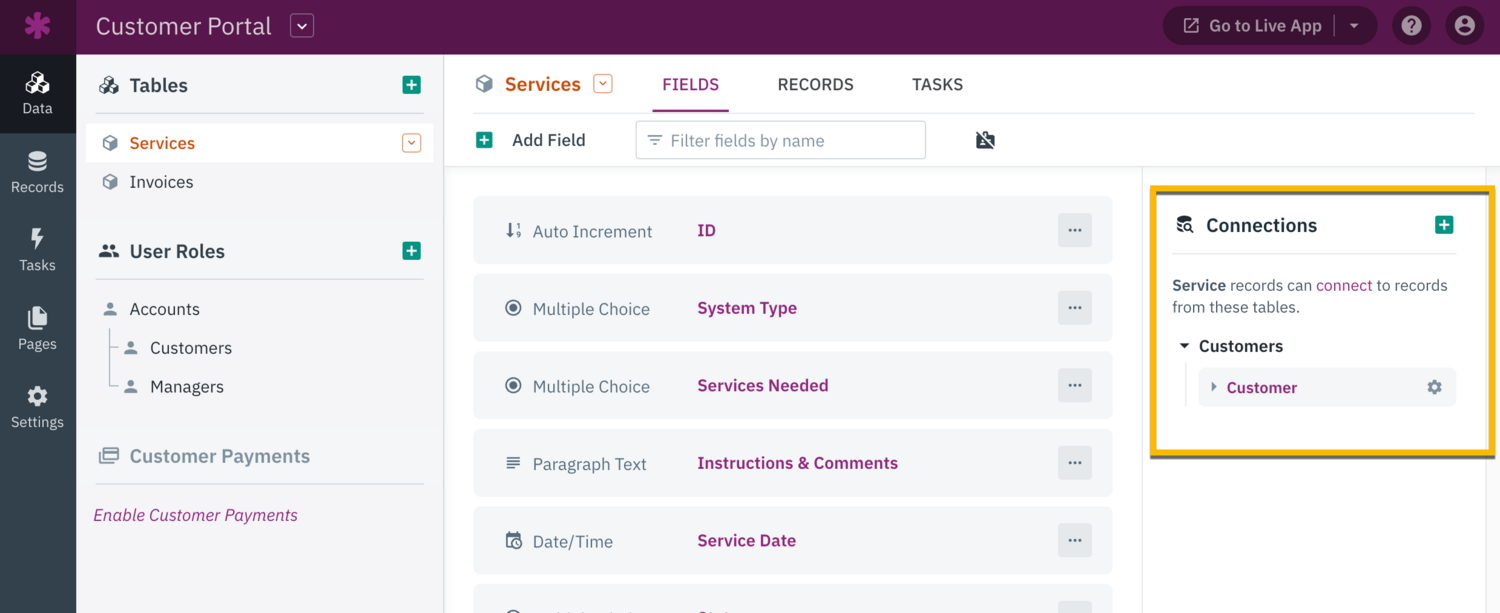Click the Enable Customer Payments link
Viewport: 1500px width, 613px height.
[x=195, y=515]
